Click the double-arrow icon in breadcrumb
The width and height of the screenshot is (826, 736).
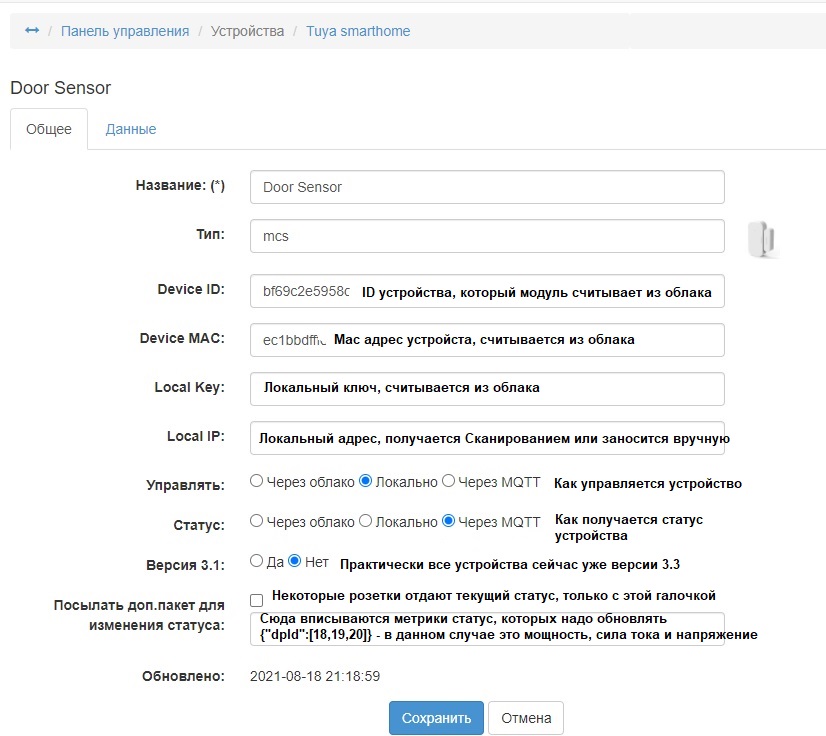32,31
